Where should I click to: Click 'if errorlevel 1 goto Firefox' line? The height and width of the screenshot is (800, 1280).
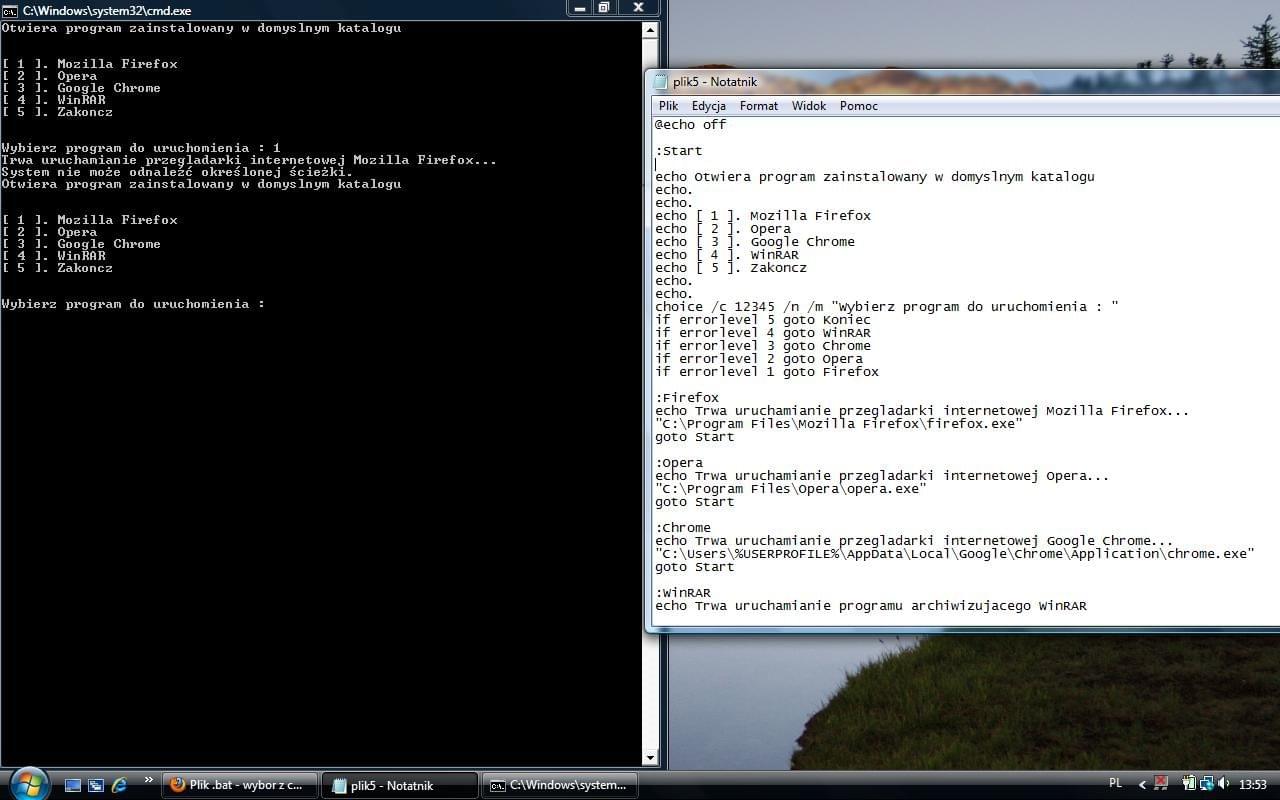tap(767, 372)
